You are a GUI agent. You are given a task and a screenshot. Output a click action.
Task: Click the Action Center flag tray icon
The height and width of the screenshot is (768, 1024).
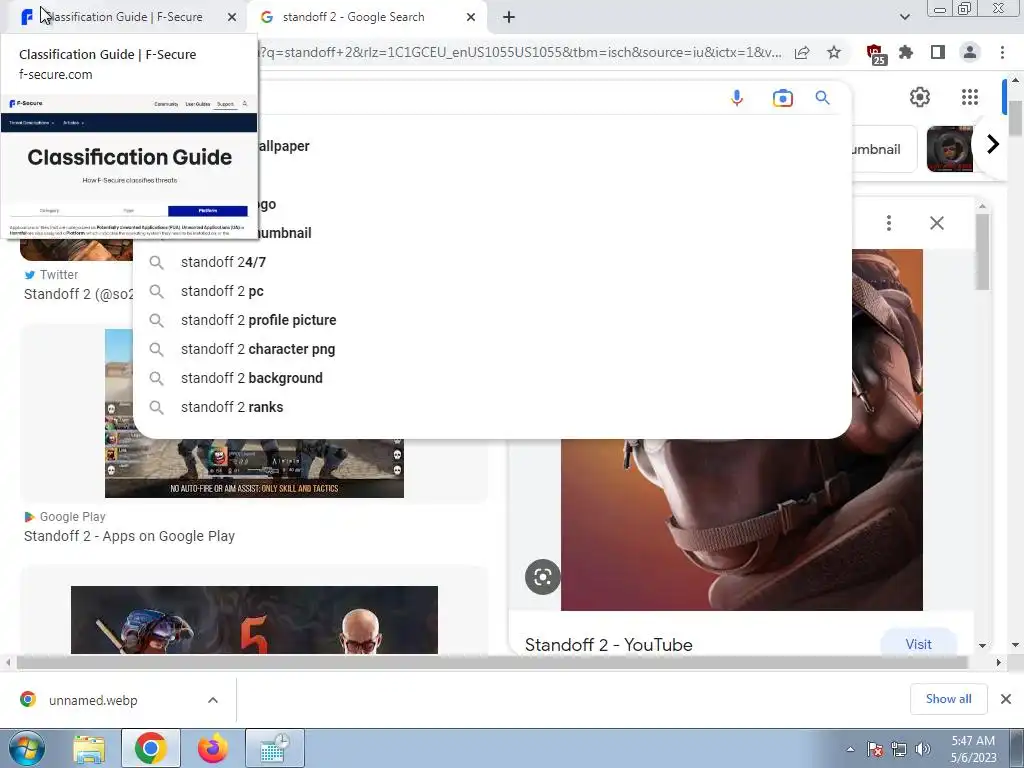[874, 749]
